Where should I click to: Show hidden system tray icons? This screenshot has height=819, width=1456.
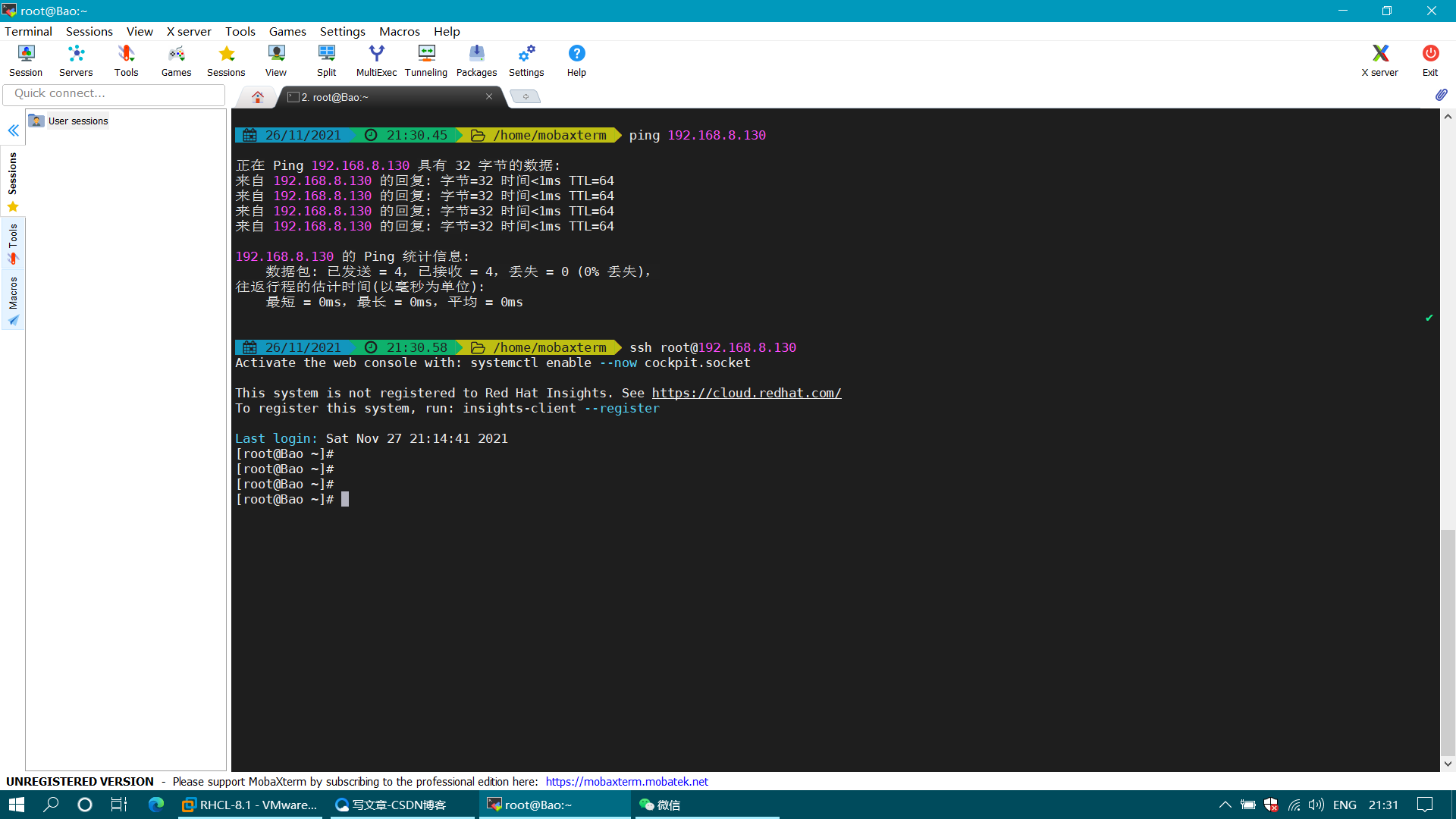point(1225,805)
